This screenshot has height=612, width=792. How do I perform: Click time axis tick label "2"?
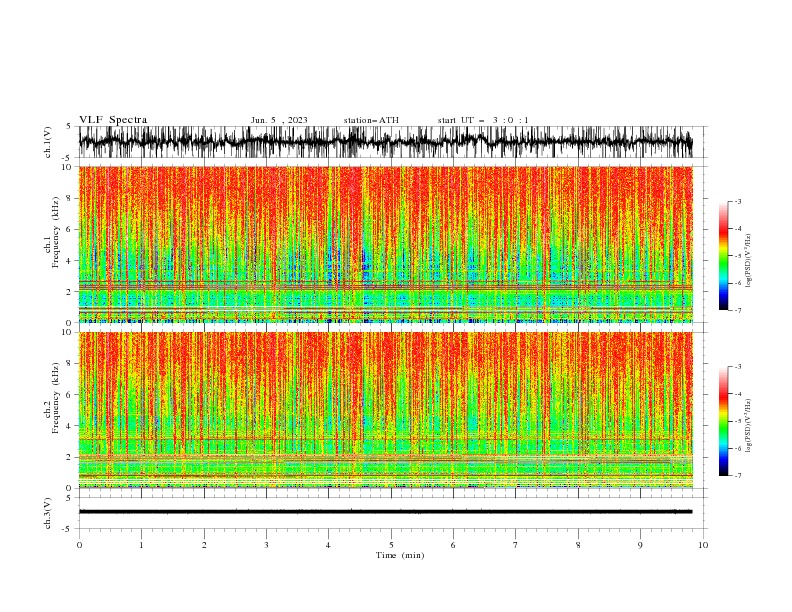(x=204, y=545)
